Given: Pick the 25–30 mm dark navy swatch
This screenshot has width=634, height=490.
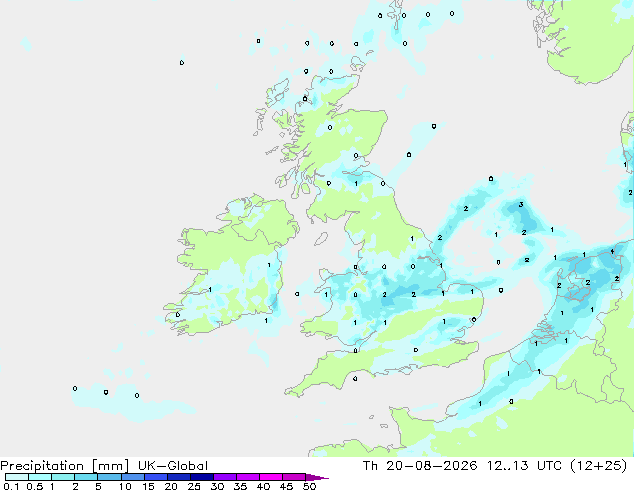Looking at the screenshot, I should coord(201,477).
